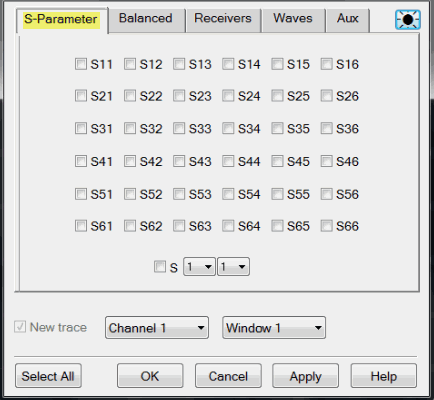
Task: Toggle the S34 checkbox
Action: click(x=228, y=128)
